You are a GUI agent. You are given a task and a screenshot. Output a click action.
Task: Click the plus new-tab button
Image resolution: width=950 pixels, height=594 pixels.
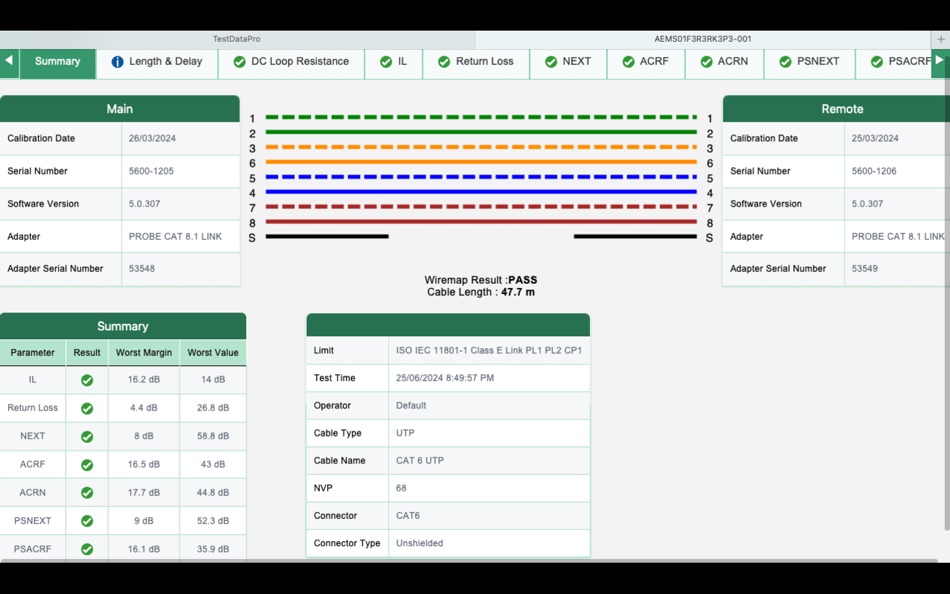[941, 39]
